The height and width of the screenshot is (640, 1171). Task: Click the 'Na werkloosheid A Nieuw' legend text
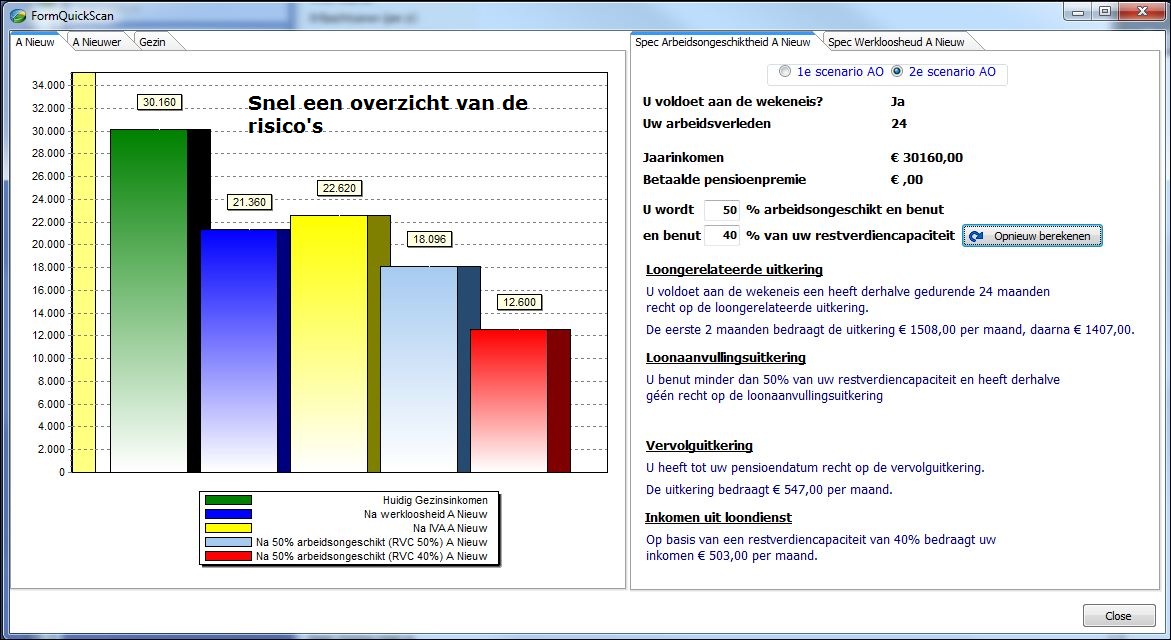pyautogui.click(x=426, y=514)
